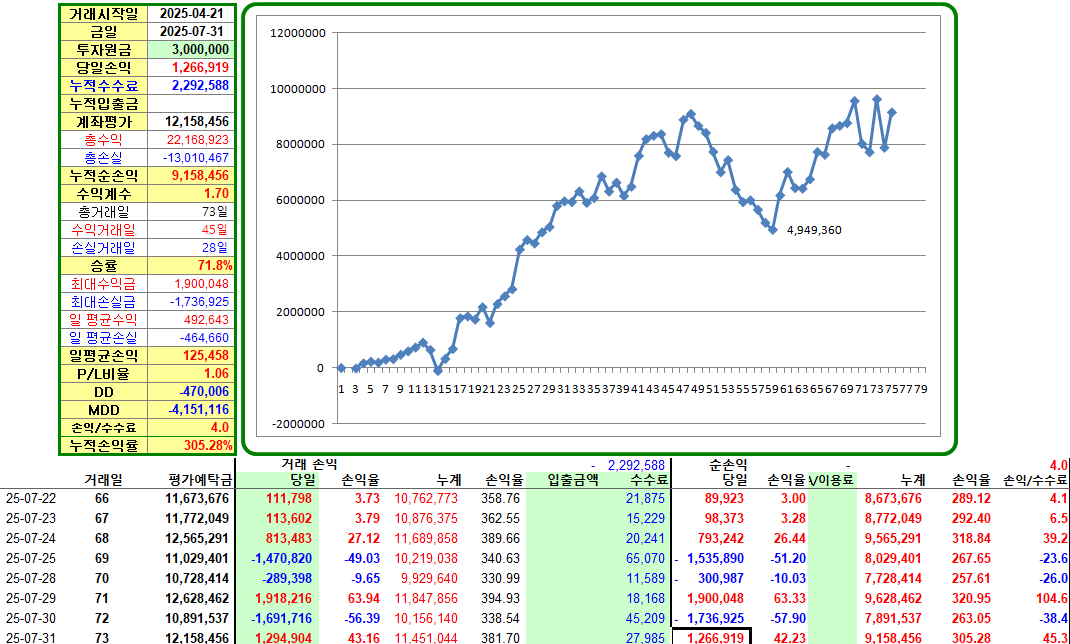Click the 수수료 cell 27,985

644,639
